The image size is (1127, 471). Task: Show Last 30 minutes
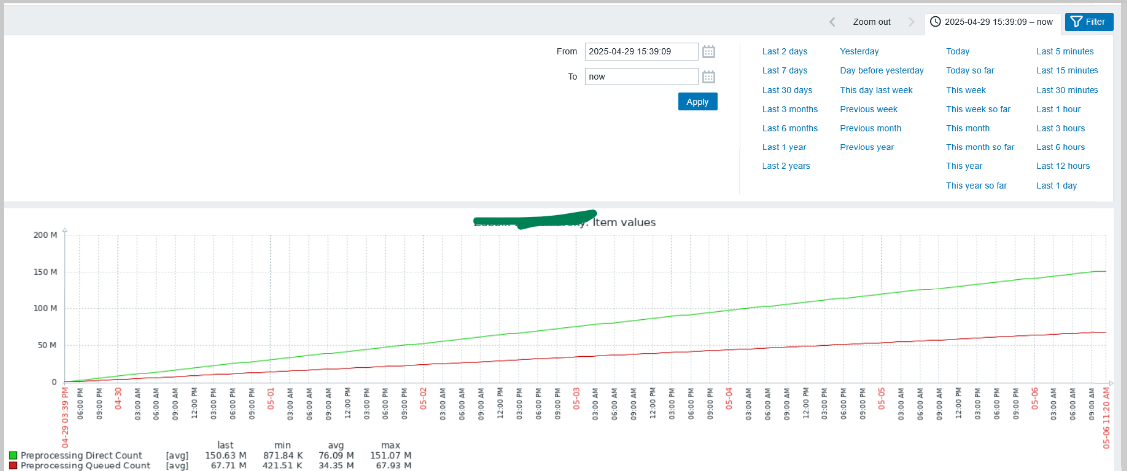pos(1067,90)
